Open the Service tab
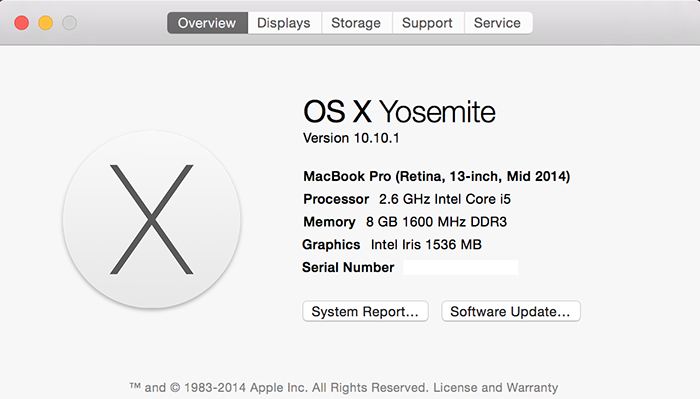This screenshot has width=700, height=399. coord(498,23)
